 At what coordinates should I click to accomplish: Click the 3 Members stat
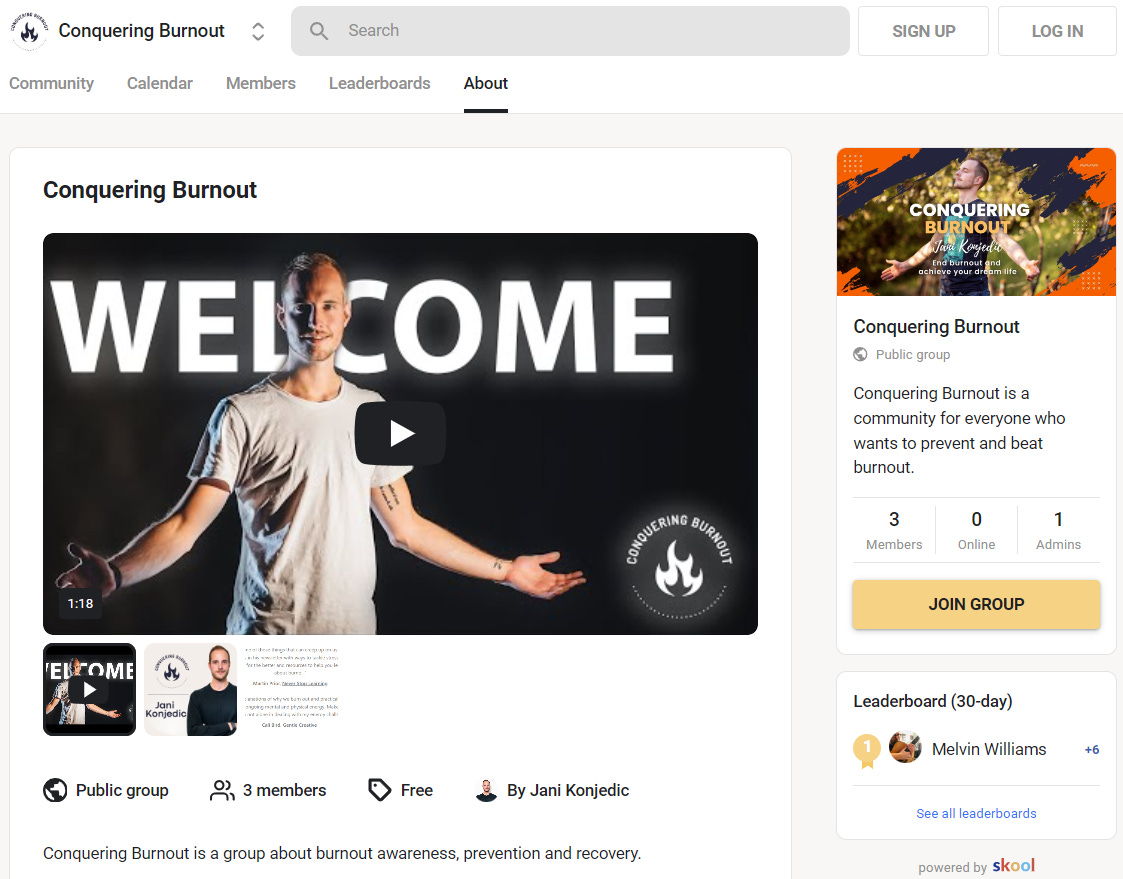click(894, 530)
